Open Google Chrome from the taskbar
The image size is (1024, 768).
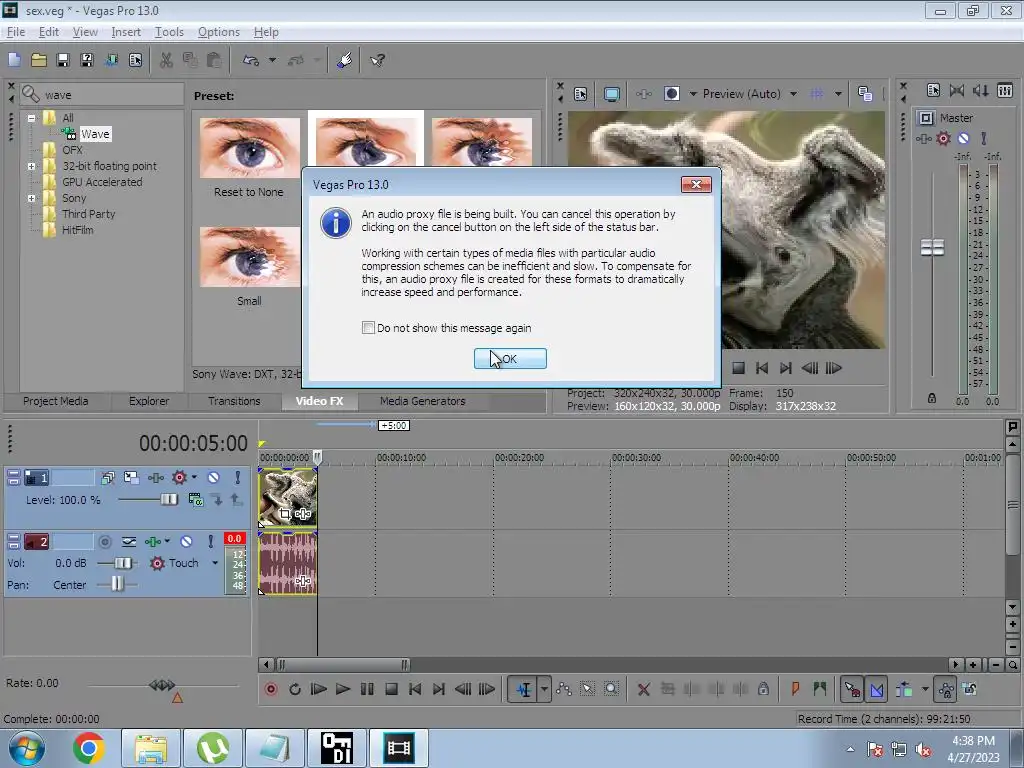pyautogui.click(x=89, y=748)
